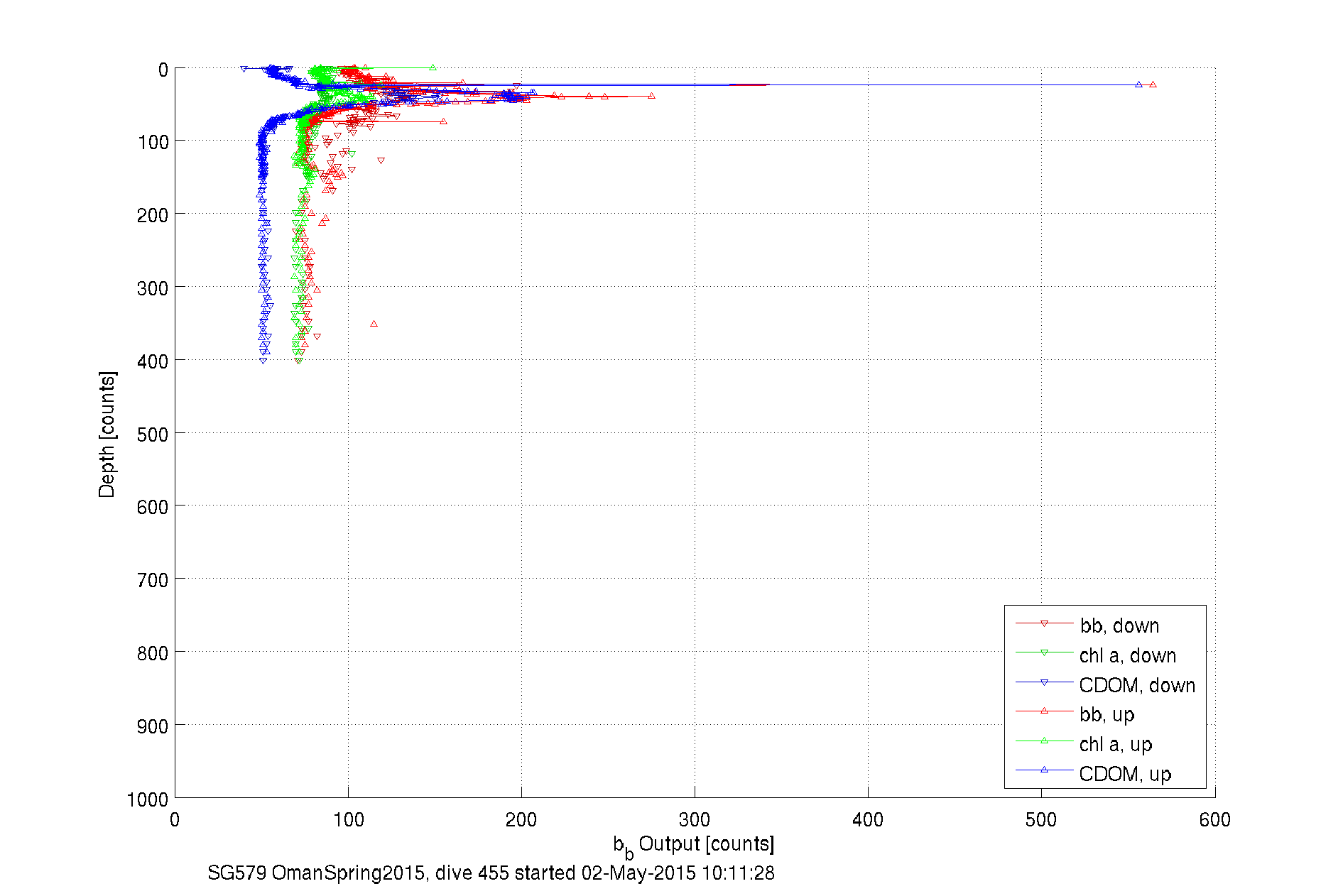This screenshot has width=1343, height=896.
Task: Click the 'bb, down' legend label
Action: click(x=1119, y=625)
